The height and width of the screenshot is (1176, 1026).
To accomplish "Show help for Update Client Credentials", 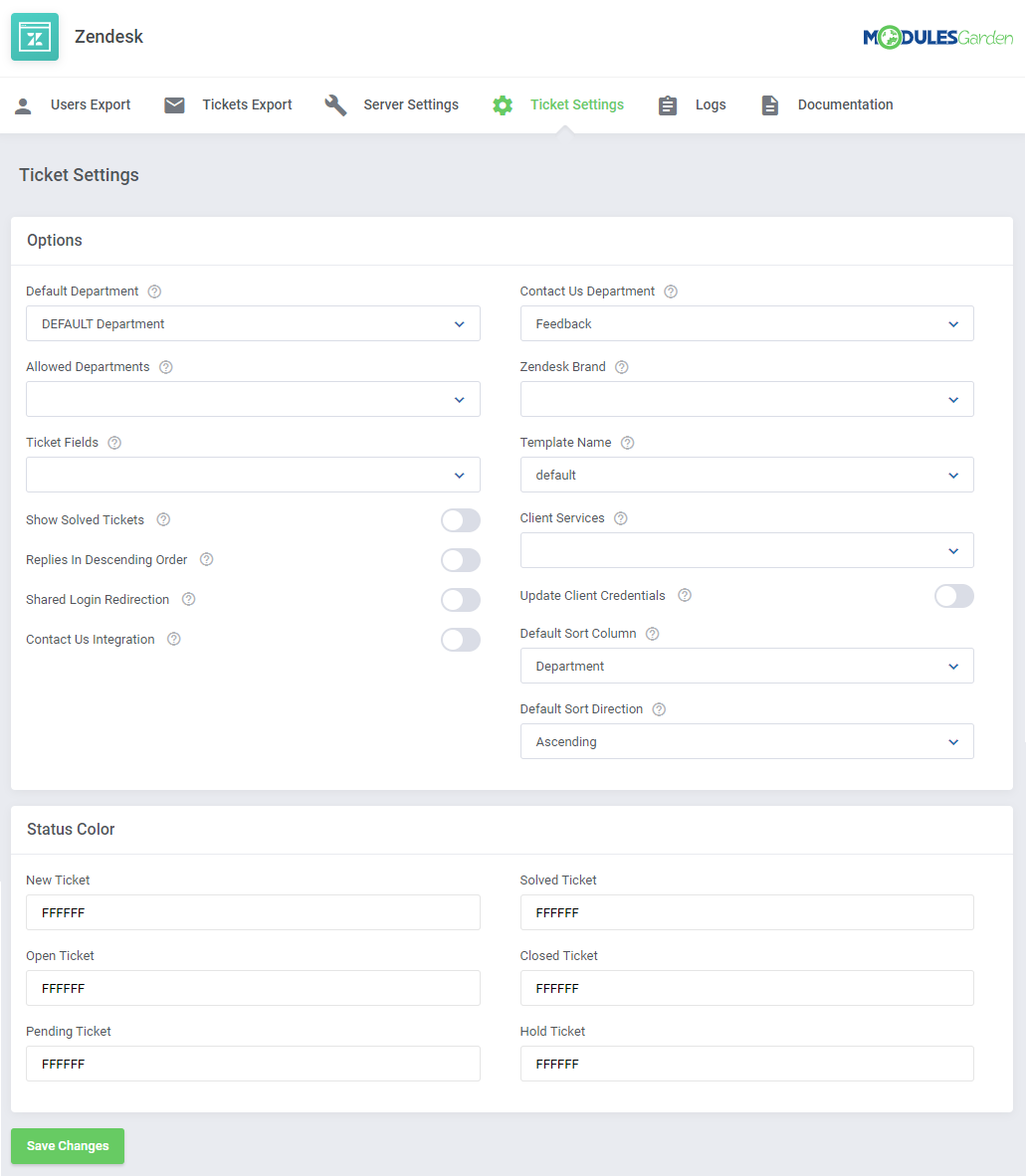I will [685, 596].
